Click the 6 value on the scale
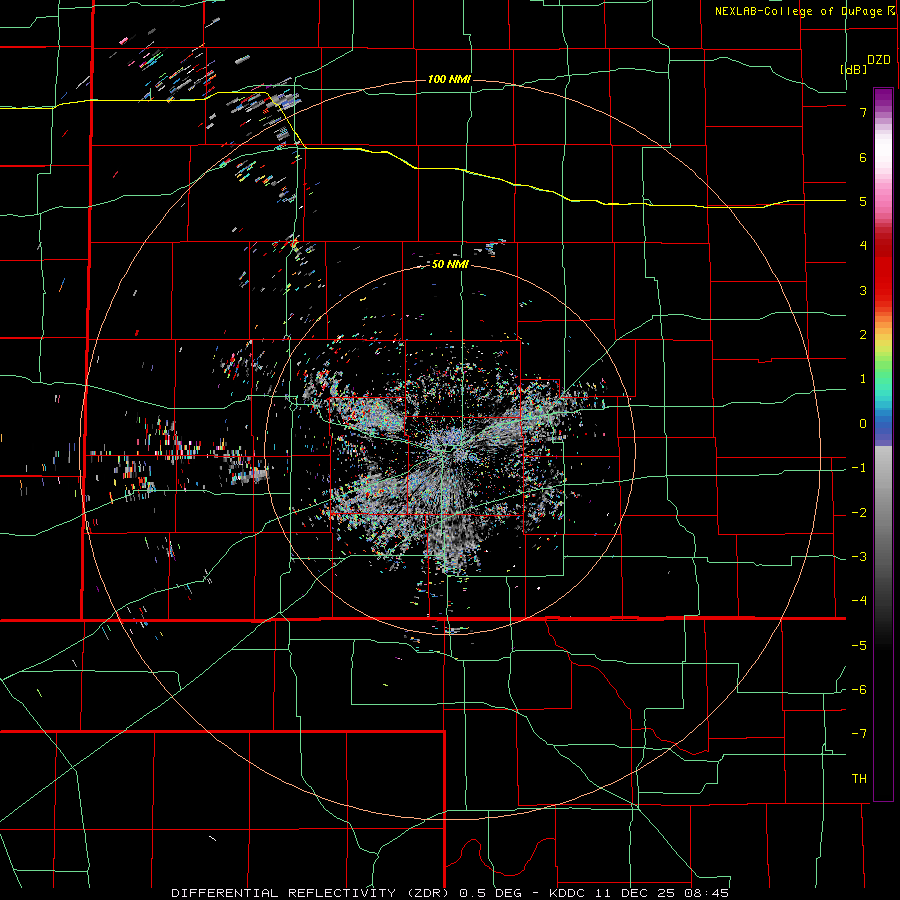 (x=863, y=157)
